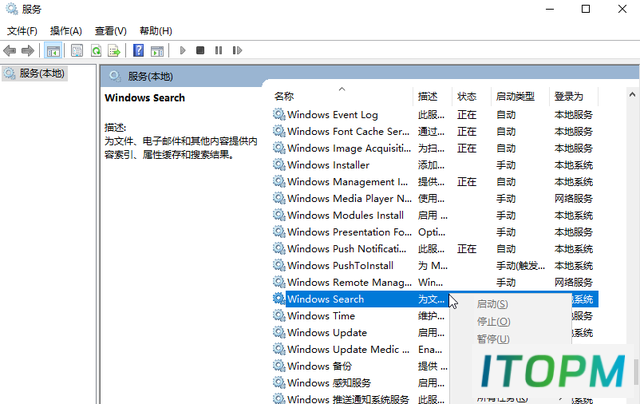
Task: Open the 文件(F) menu
Action: [x=22, y=31]
